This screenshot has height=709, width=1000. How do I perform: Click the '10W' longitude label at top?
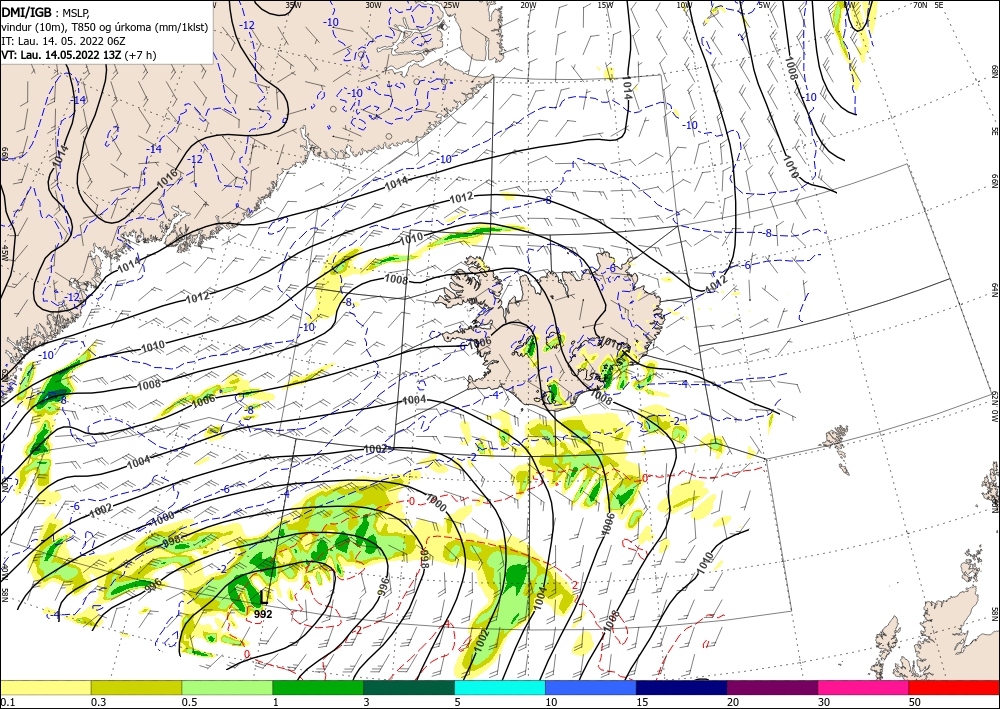click(684, 4)
